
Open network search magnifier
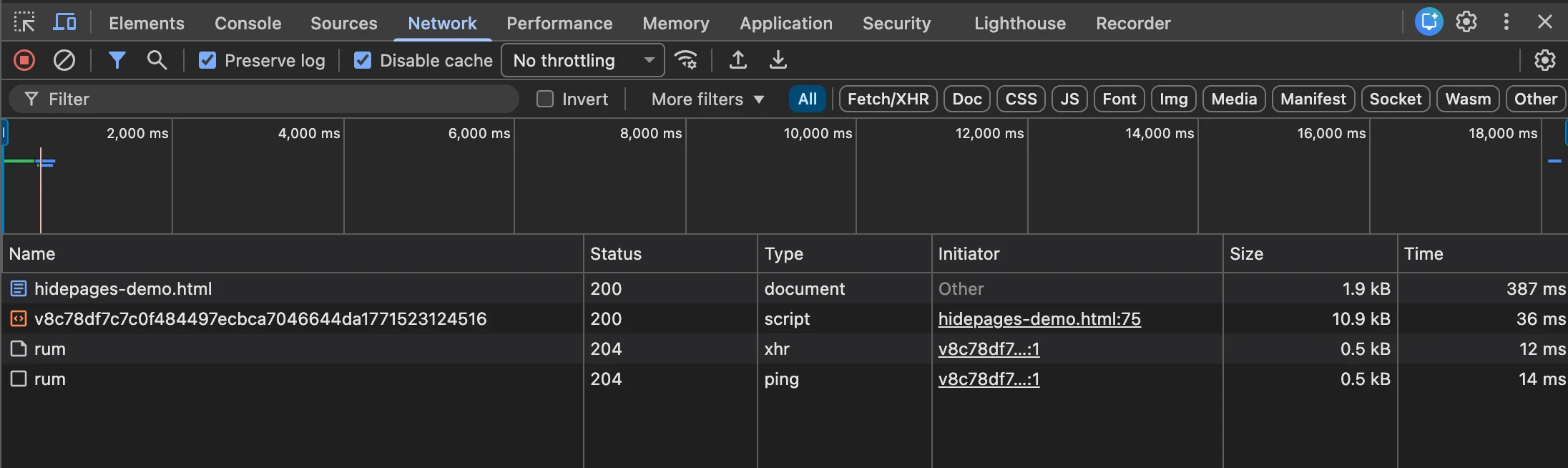click(157, 60)
